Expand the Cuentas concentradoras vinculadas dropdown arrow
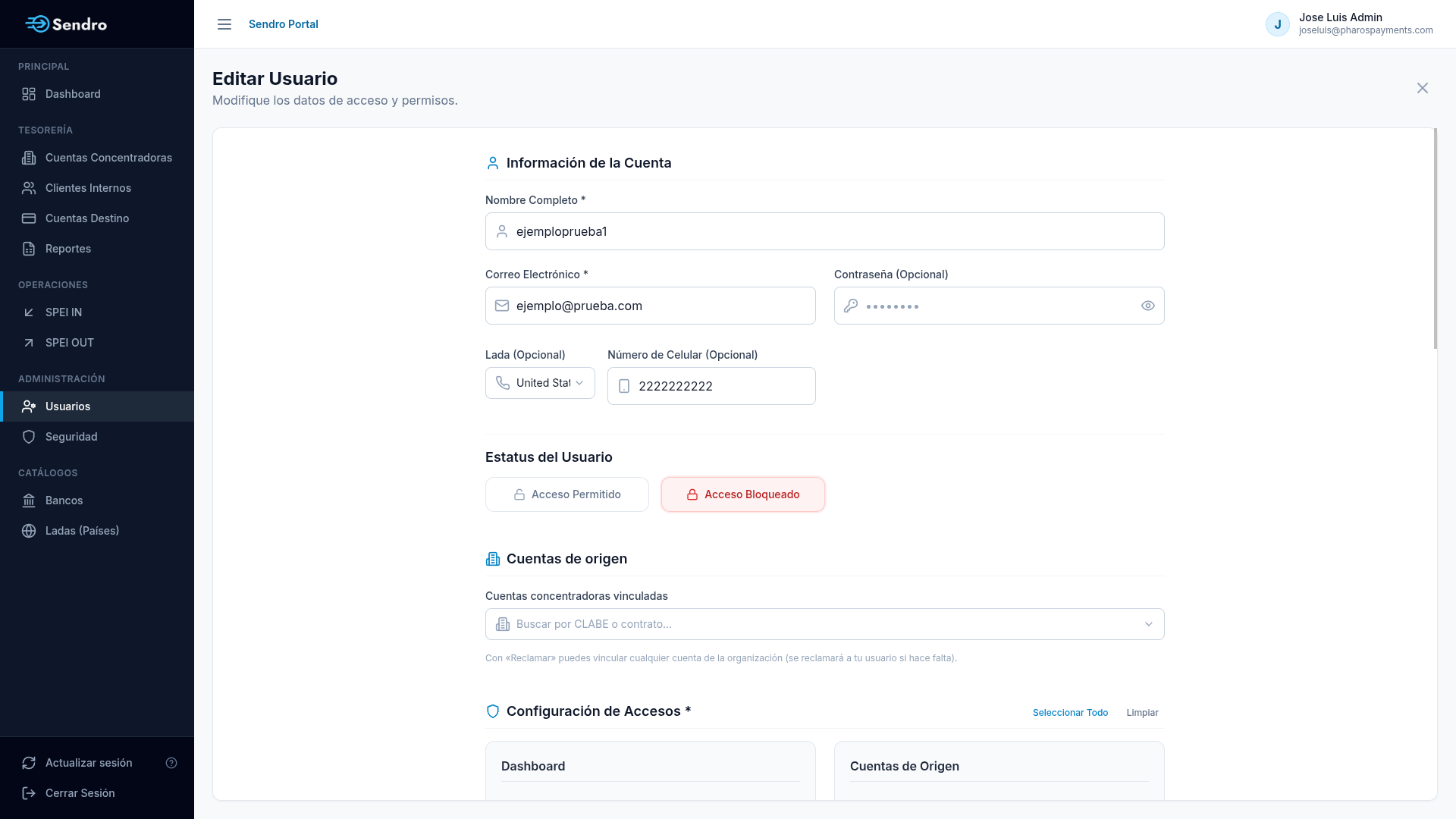This screenshot has height=819, width=1456. coord(1149,624)
